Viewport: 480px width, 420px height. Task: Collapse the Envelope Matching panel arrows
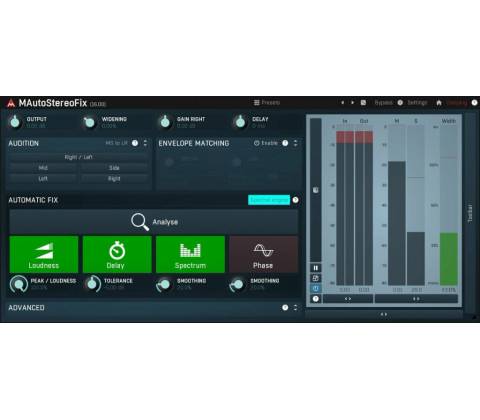pos(296,143)
